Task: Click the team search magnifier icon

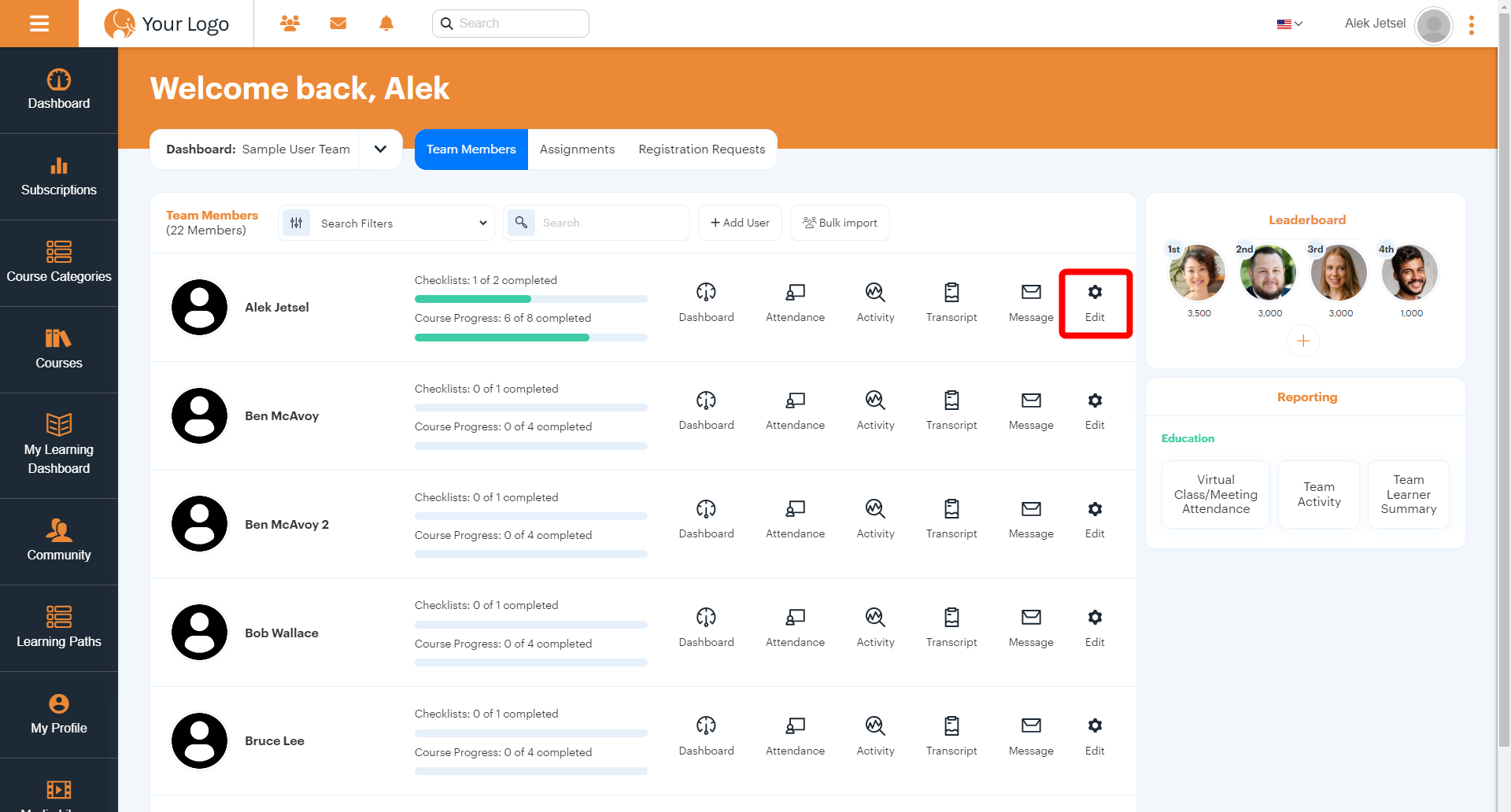Action: pyautogui.click(x=521, y=223)
